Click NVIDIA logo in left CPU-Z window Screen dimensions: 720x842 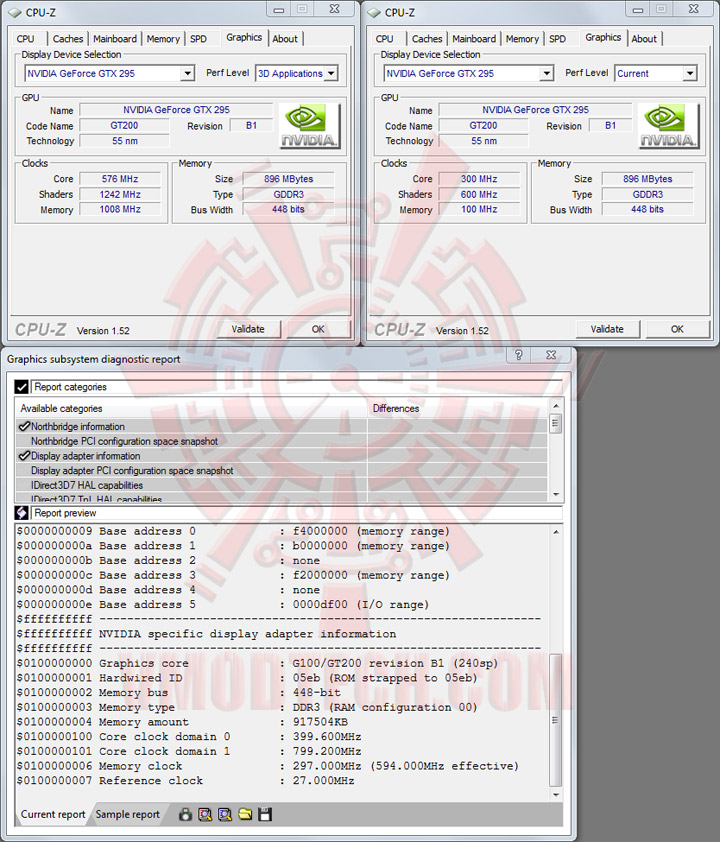[310, 126]
